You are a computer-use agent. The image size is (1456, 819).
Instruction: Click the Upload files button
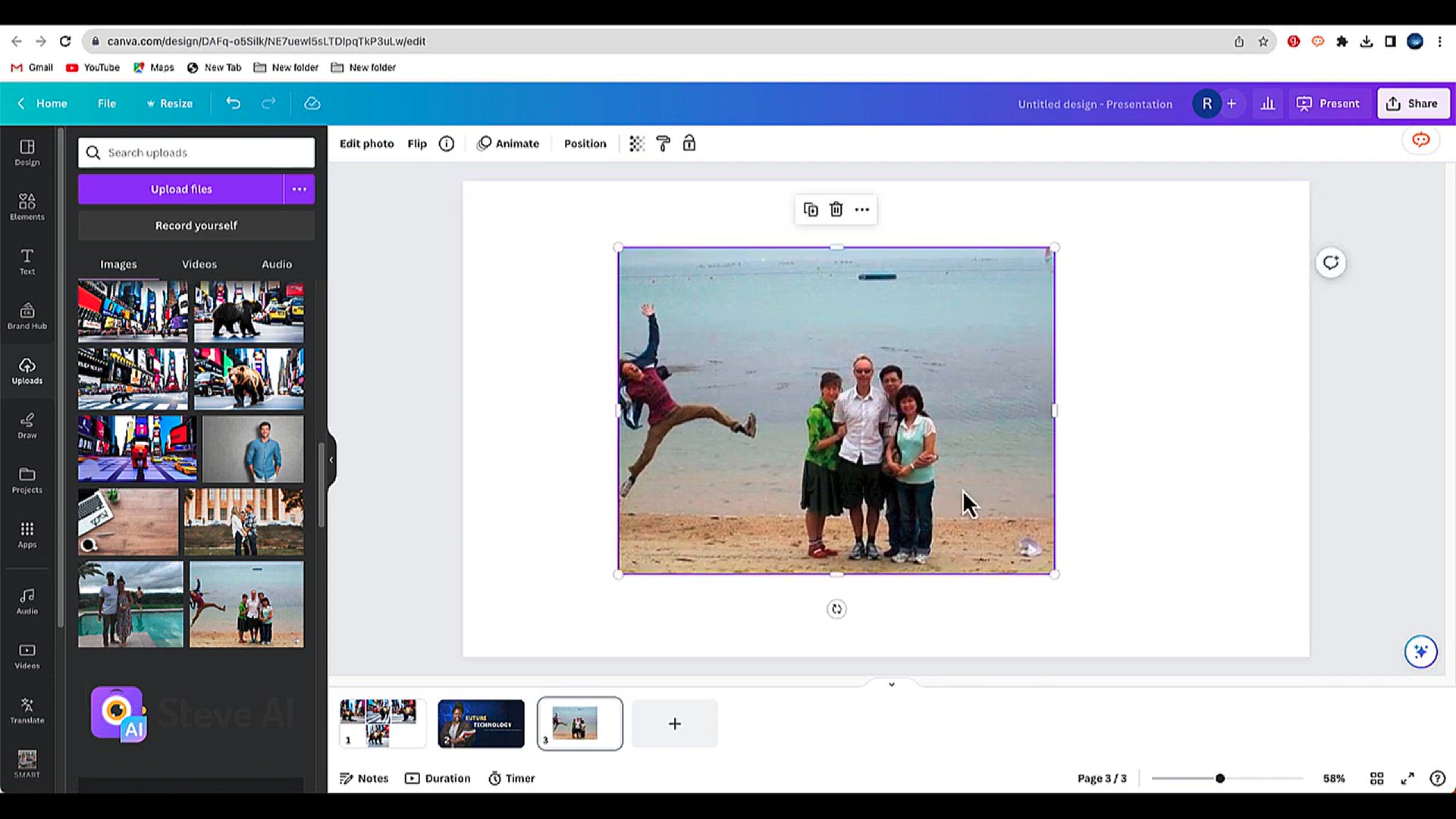coord(180,189)
